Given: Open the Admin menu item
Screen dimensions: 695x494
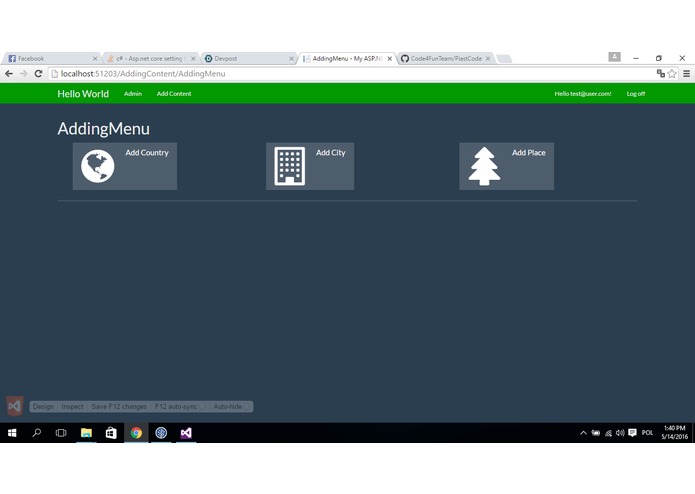Looking at the screenshot, I should [133, 94].
